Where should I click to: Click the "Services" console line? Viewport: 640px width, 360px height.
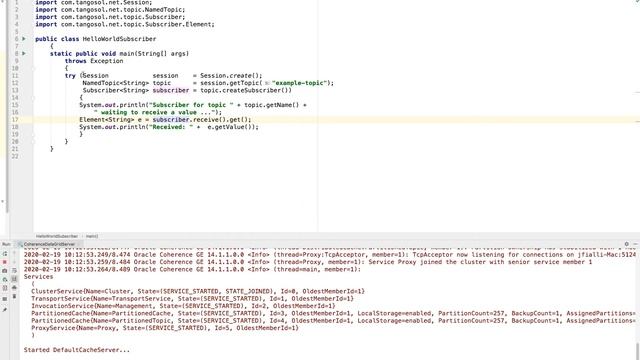pyautogui.click(x=38, y=276)
